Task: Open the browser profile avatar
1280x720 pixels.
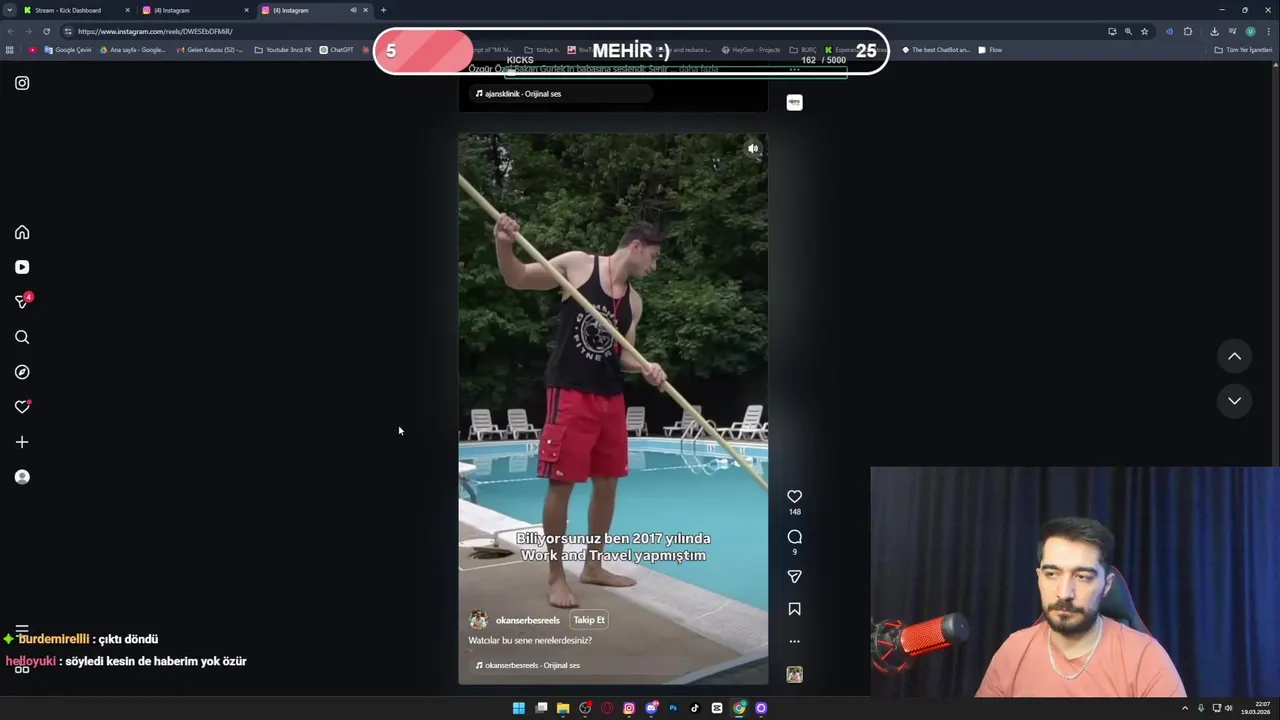Action: pyautogui.click(x=1250, y=31)
